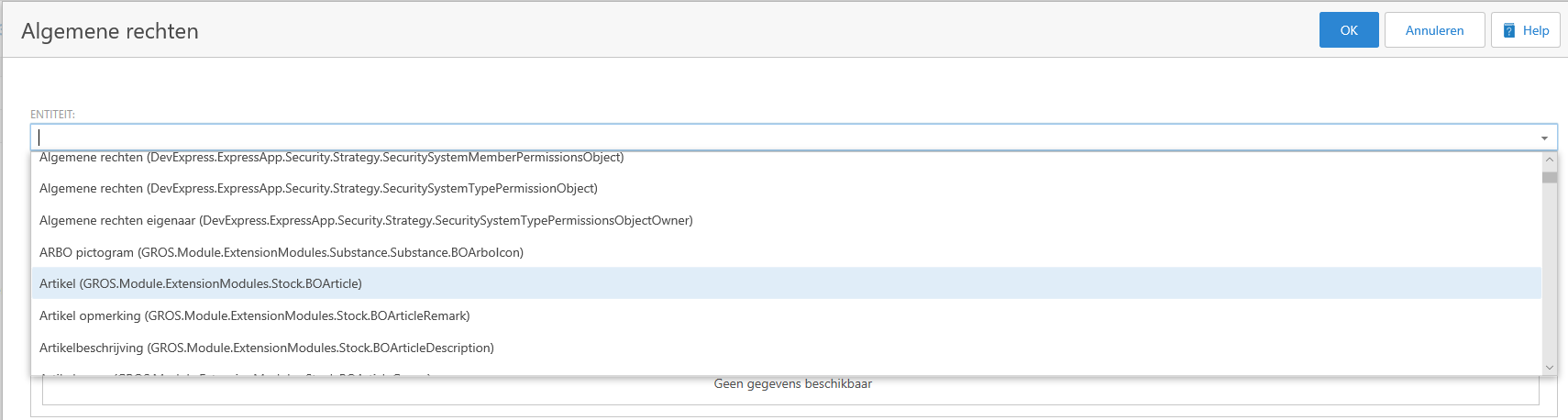Viewport: 1568px width, 420px height.
Task: Pick the Algemene rechten eigenaar option
Action: tap(366, 221)
